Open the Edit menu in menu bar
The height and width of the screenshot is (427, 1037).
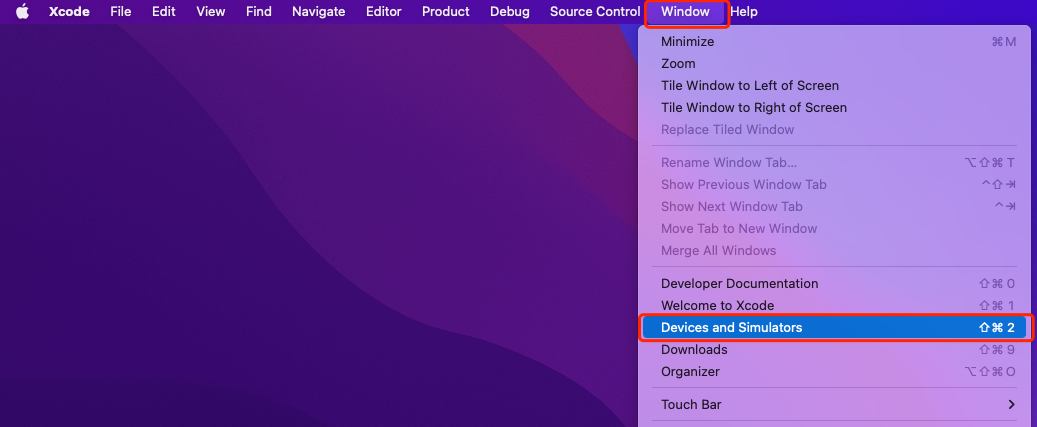[164, 12]
